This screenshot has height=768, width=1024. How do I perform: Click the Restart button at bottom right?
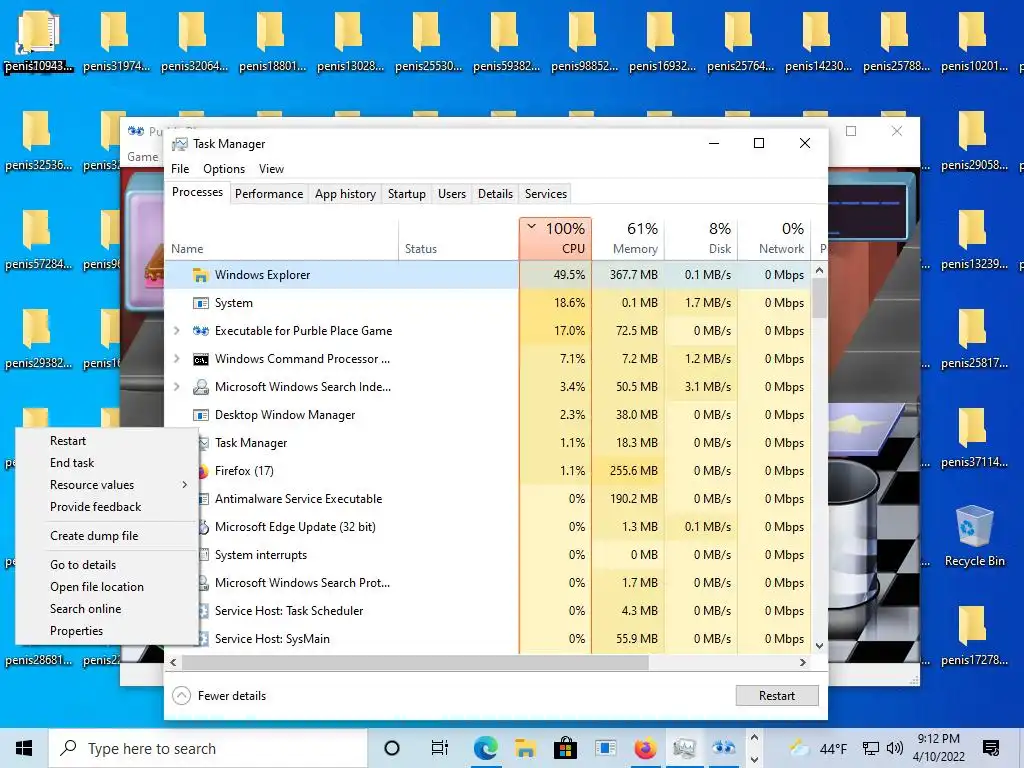click(776, 696)
